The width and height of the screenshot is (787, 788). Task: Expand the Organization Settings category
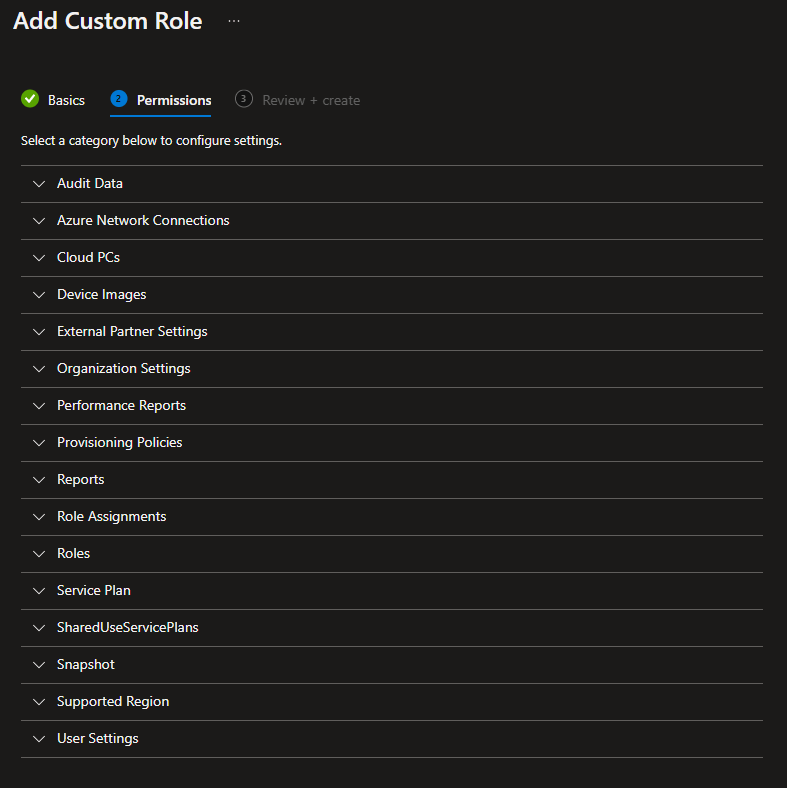123,369
